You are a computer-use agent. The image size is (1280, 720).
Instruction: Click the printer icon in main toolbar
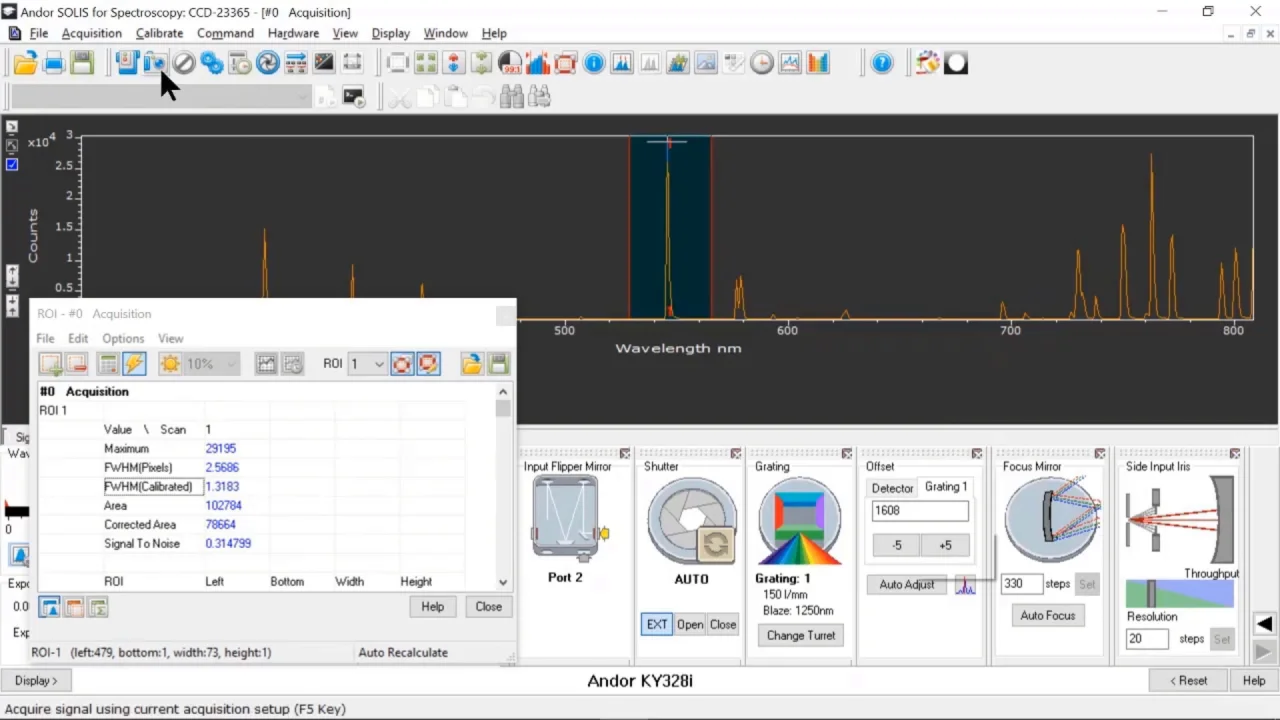pyautogui.click(x=54, y=63)
